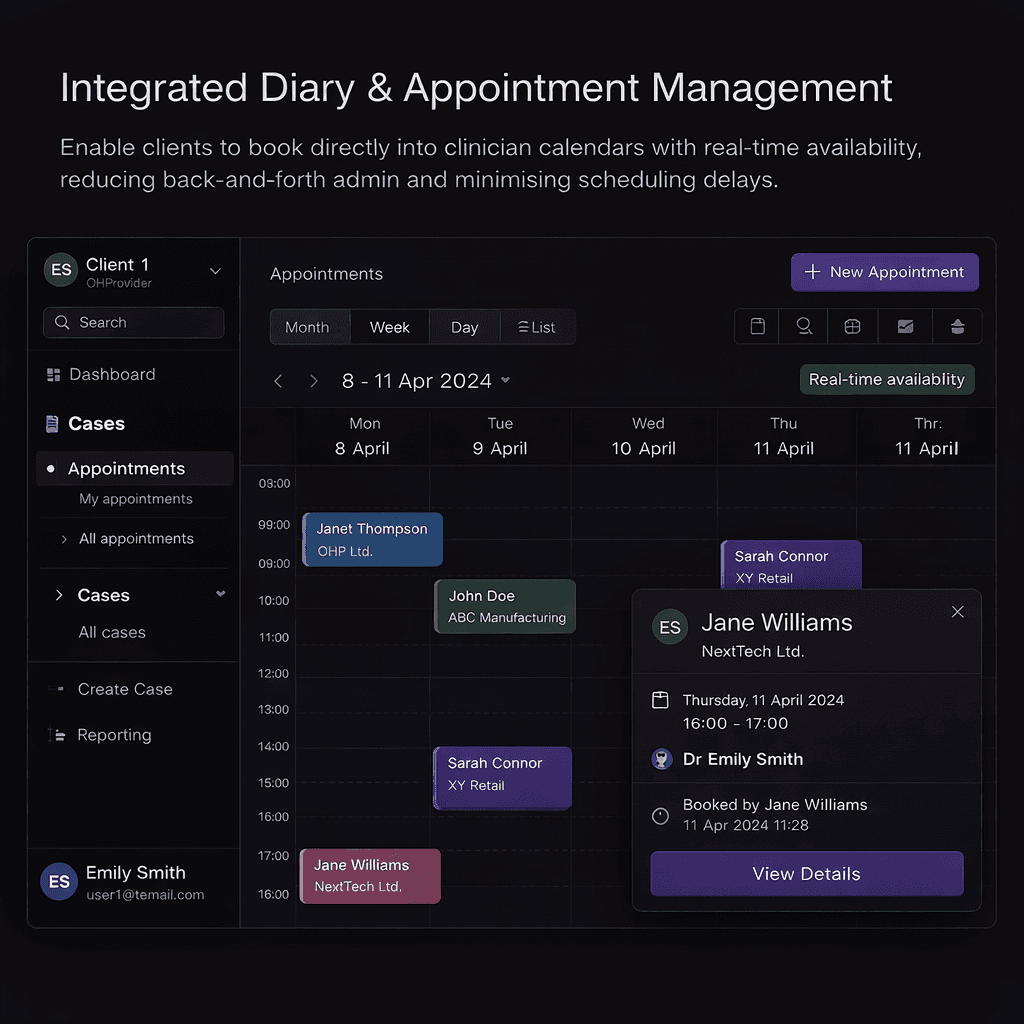The height and width of the screenshot is (1024, 1024).
Task: Expand the All appointments chevron
Action: tap(64, 539)
